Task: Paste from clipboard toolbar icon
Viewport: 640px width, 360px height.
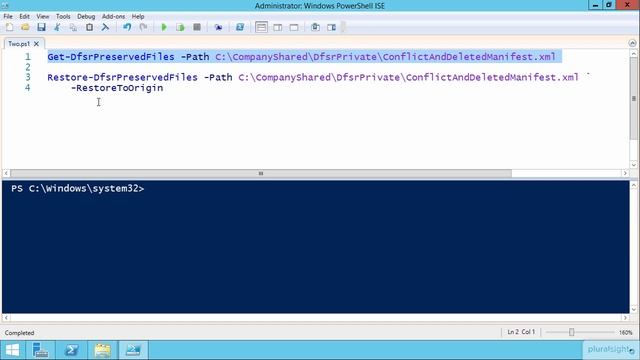Action: click(89, 27)
